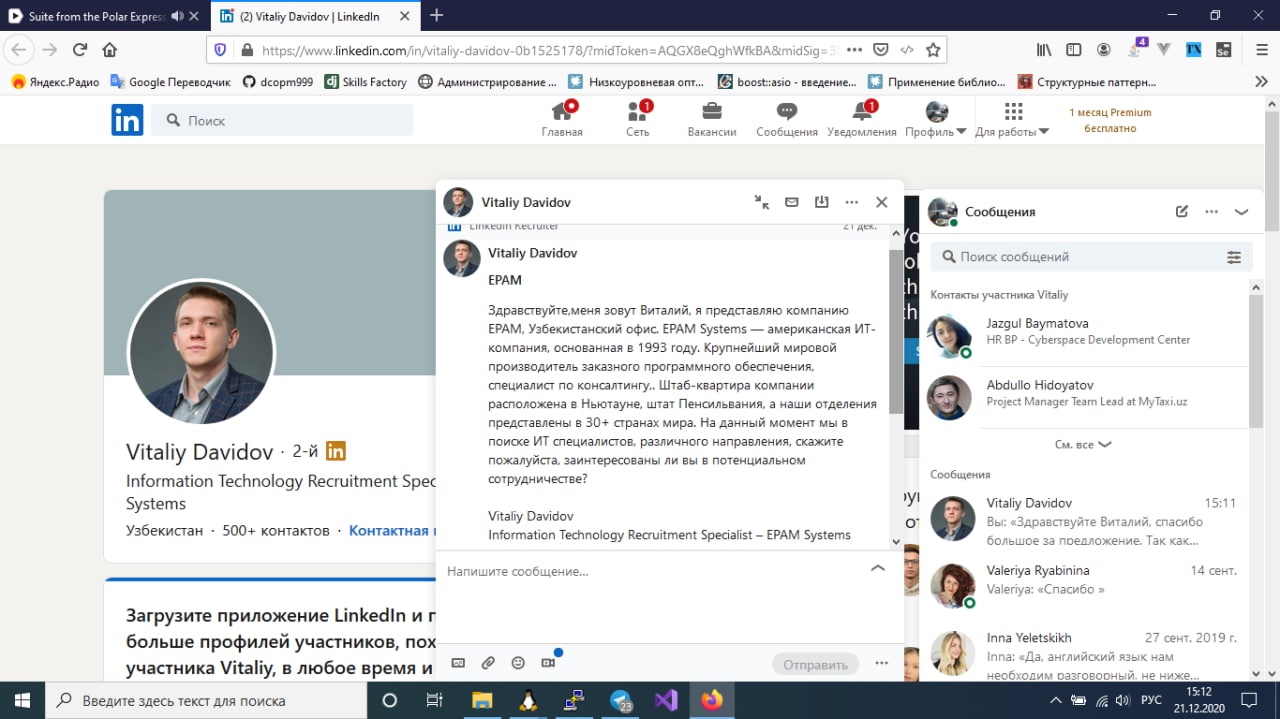
Task: Open the Google Переводчик bookmark
Action: click(x=171, y=82)
